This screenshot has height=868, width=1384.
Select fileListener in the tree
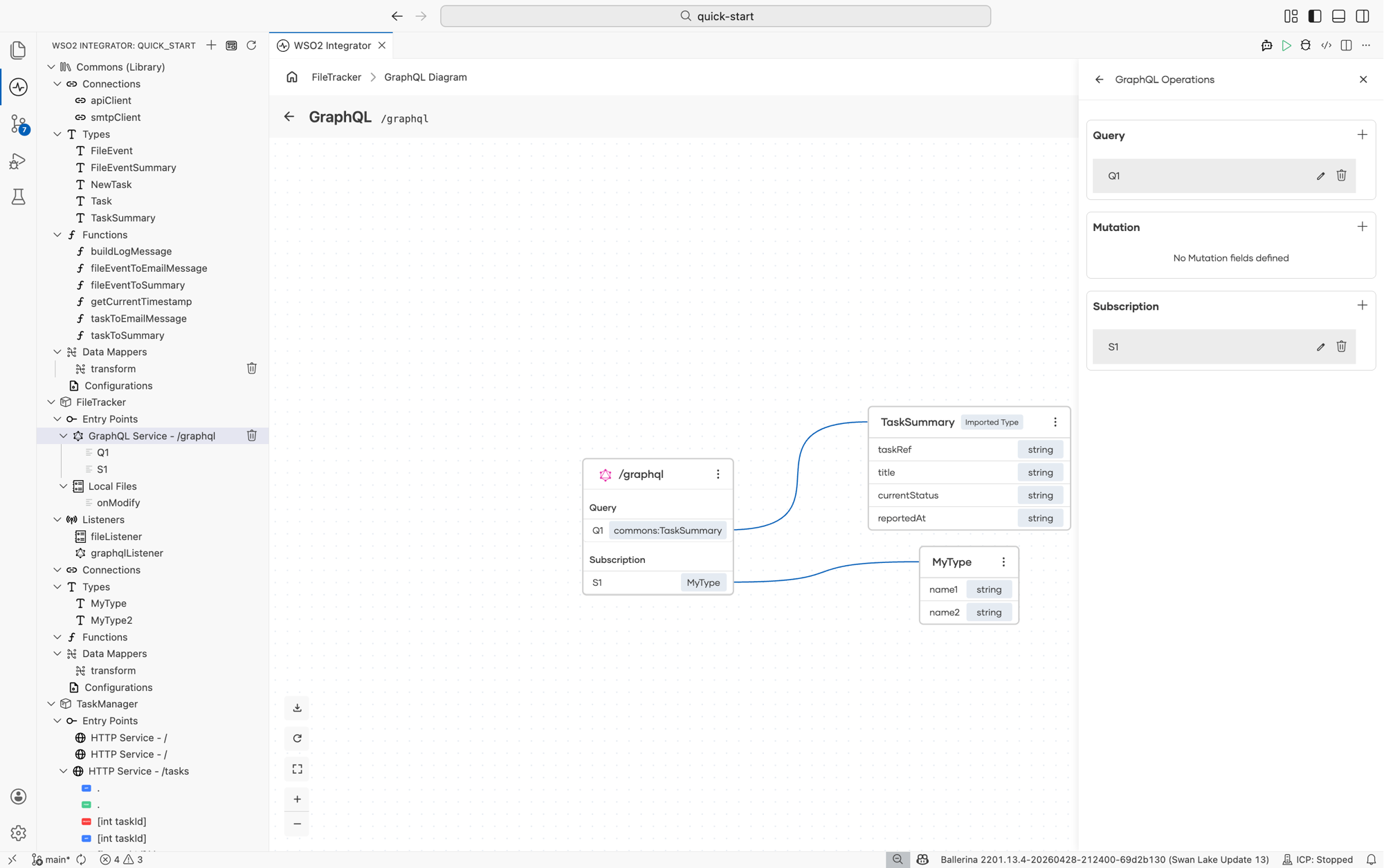pyautogui.click(x=116, y=537)
